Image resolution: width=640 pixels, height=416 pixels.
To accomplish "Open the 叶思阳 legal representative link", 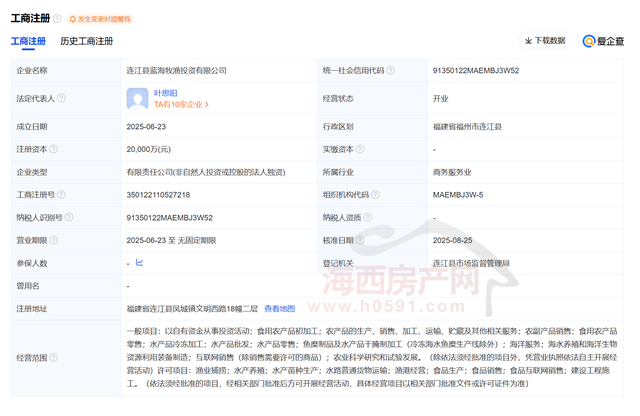I will (164, 92).
